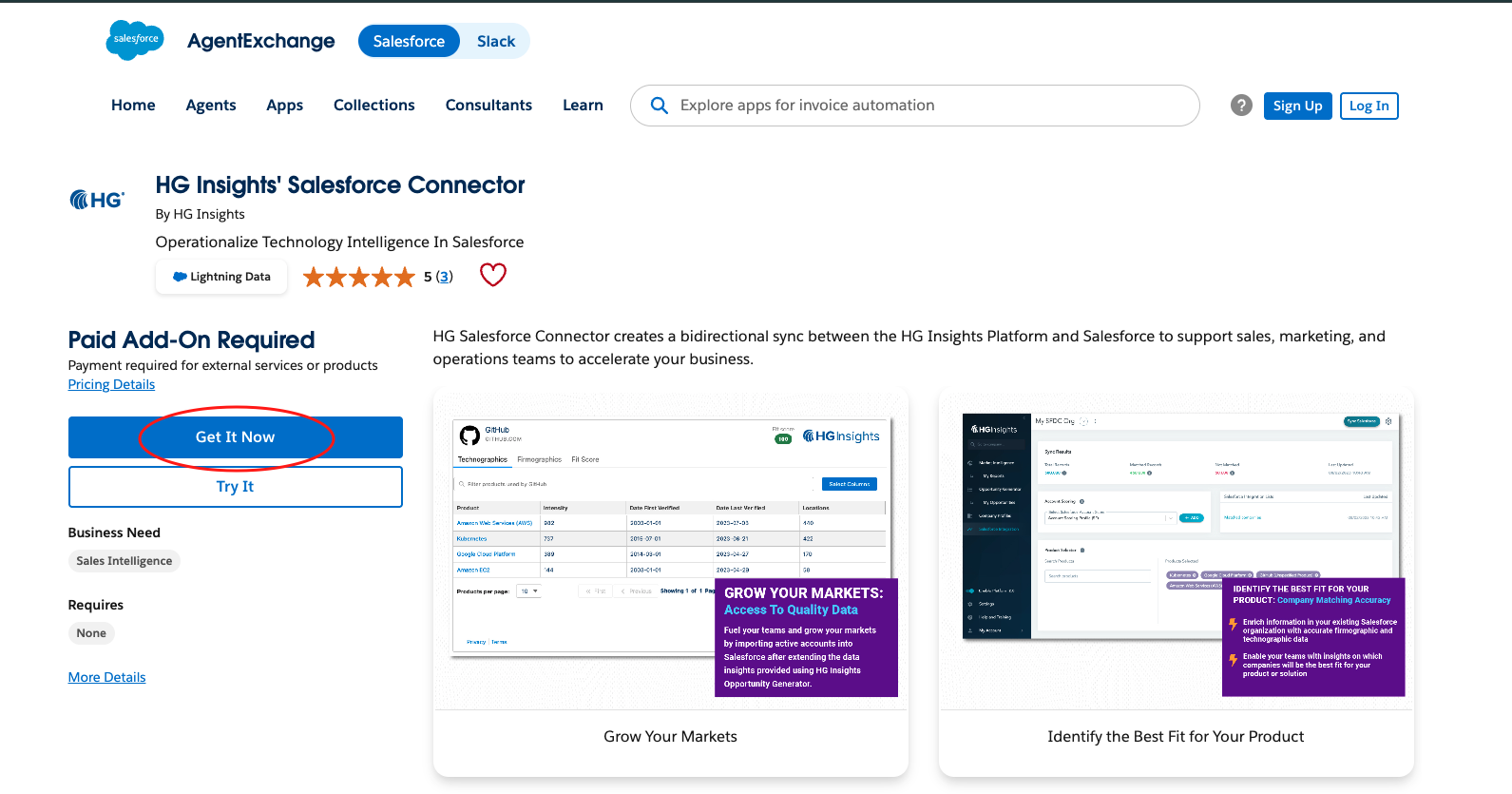Click 'Operationalize Technology Intelligence In Salesforce' tagline

[x=340, y=242]
